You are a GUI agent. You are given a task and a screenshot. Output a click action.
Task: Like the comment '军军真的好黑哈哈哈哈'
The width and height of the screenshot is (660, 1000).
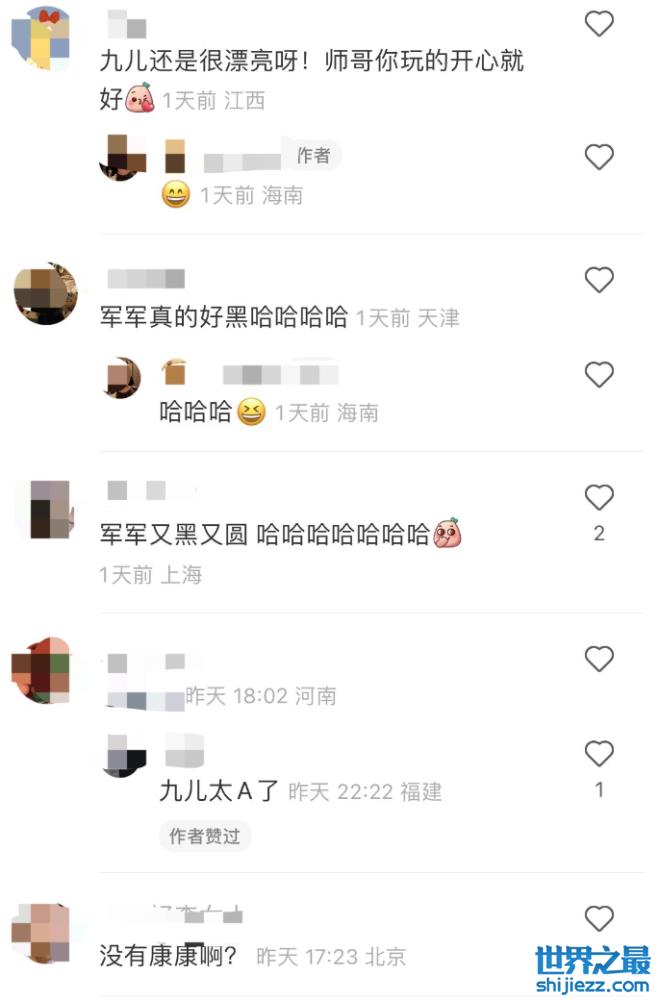pos(599,280)
